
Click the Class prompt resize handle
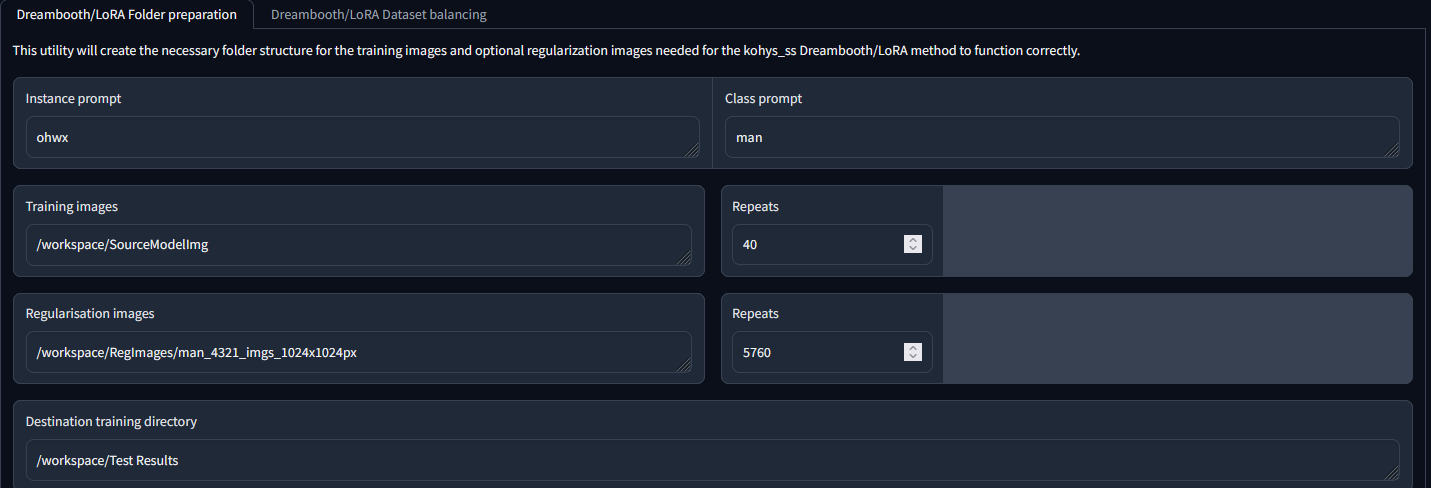[1391, 149]
